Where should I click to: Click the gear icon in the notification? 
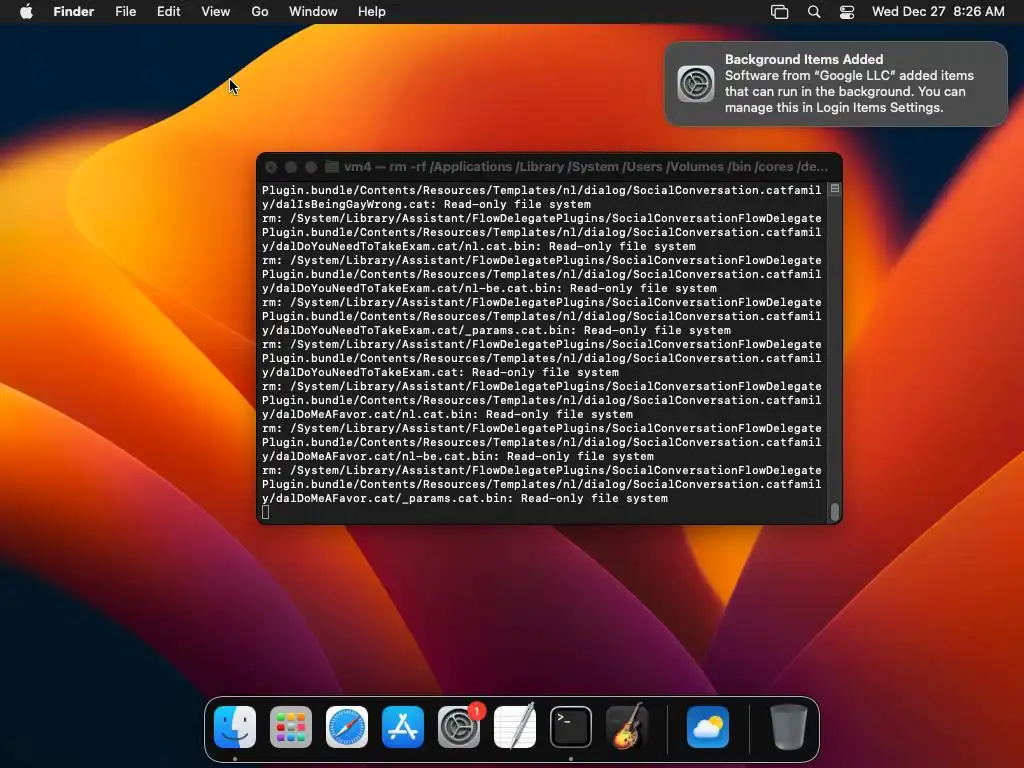click(x=696, y=84)
